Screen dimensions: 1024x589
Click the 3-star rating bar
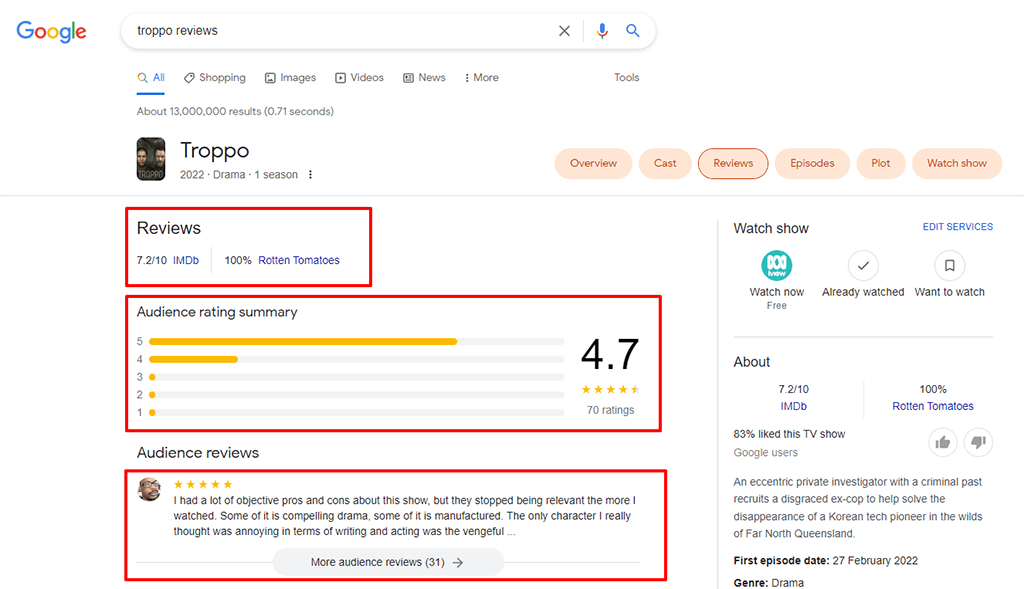[x=357, y=377]
